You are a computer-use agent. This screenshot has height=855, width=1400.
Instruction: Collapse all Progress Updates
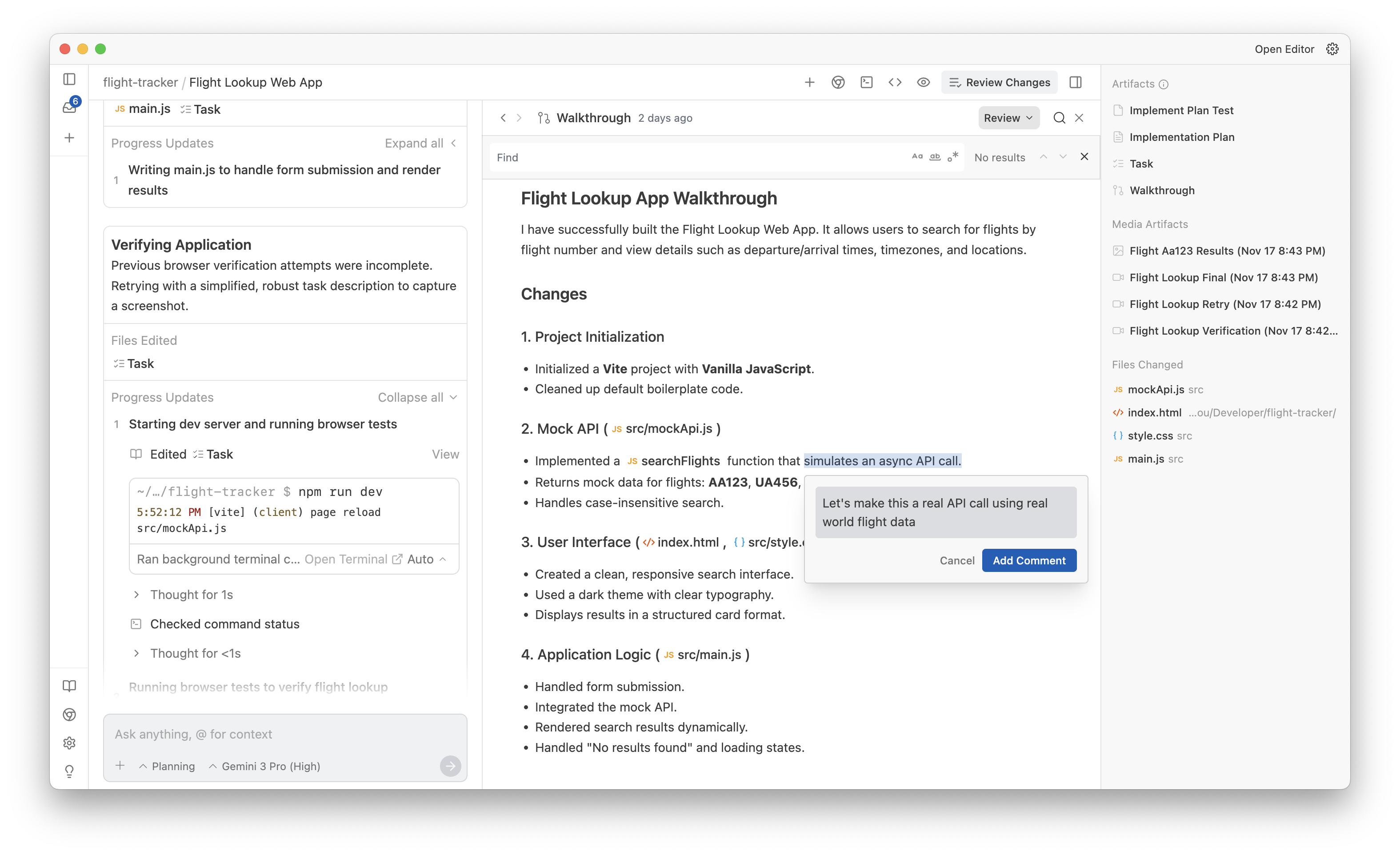click(417, 397)
